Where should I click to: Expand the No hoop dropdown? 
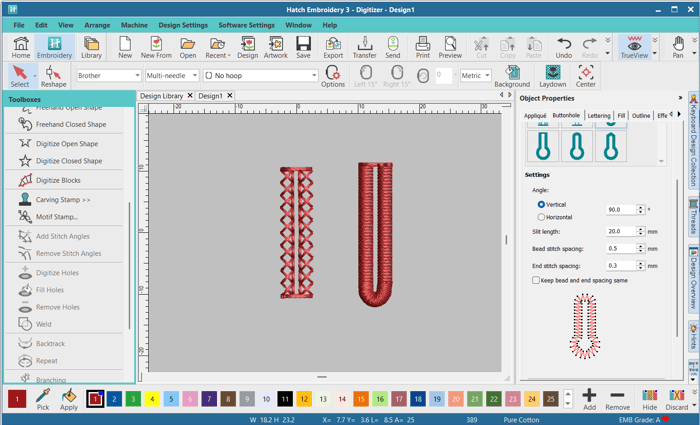[259, 75]
